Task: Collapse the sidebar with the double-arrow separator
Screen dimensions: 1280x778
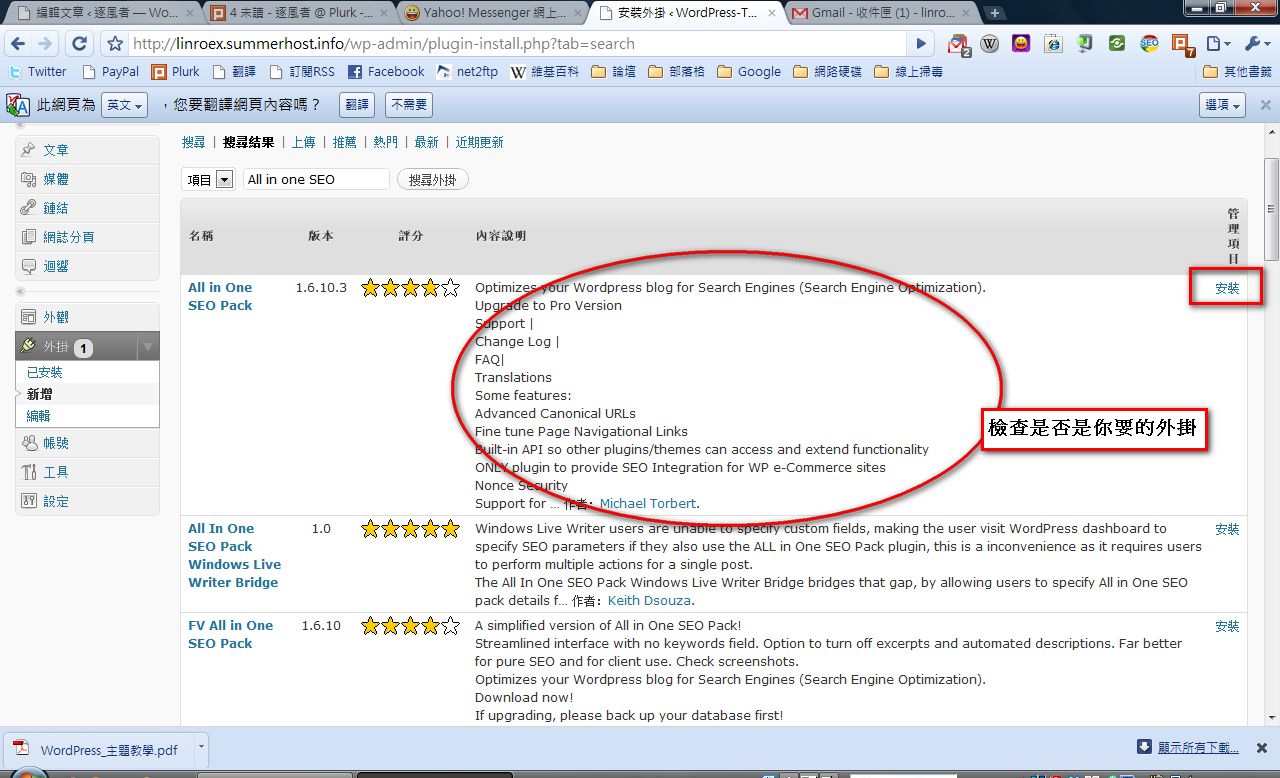Action: 20,292
